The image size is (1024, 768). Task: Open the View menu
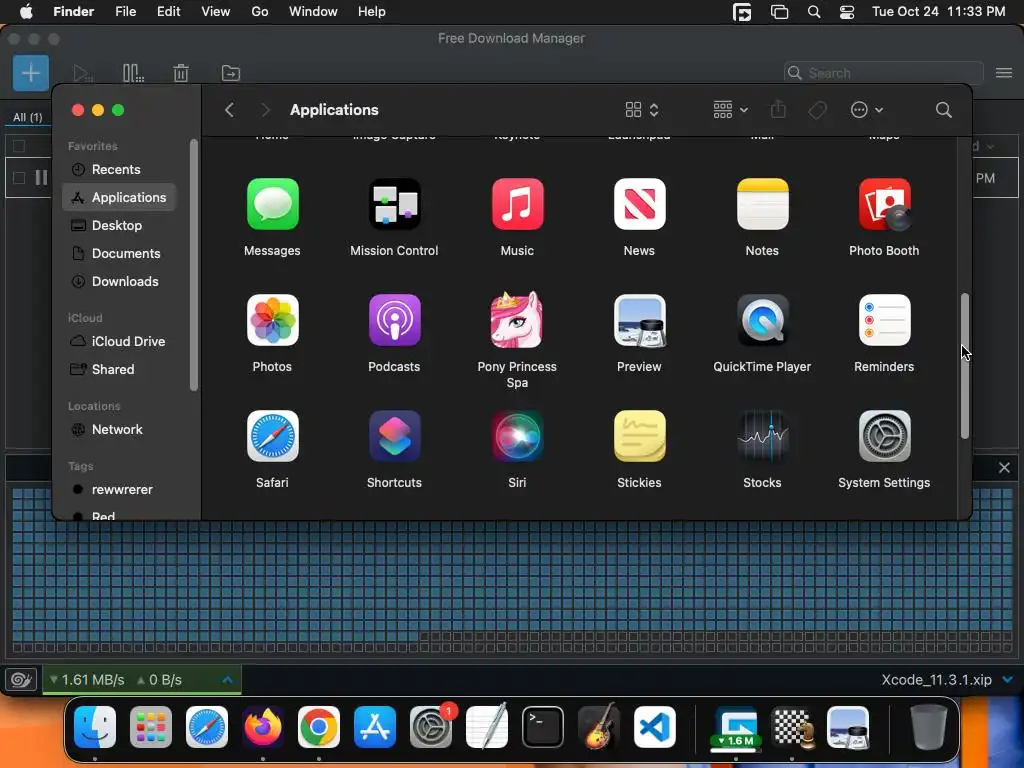[216, 12]
